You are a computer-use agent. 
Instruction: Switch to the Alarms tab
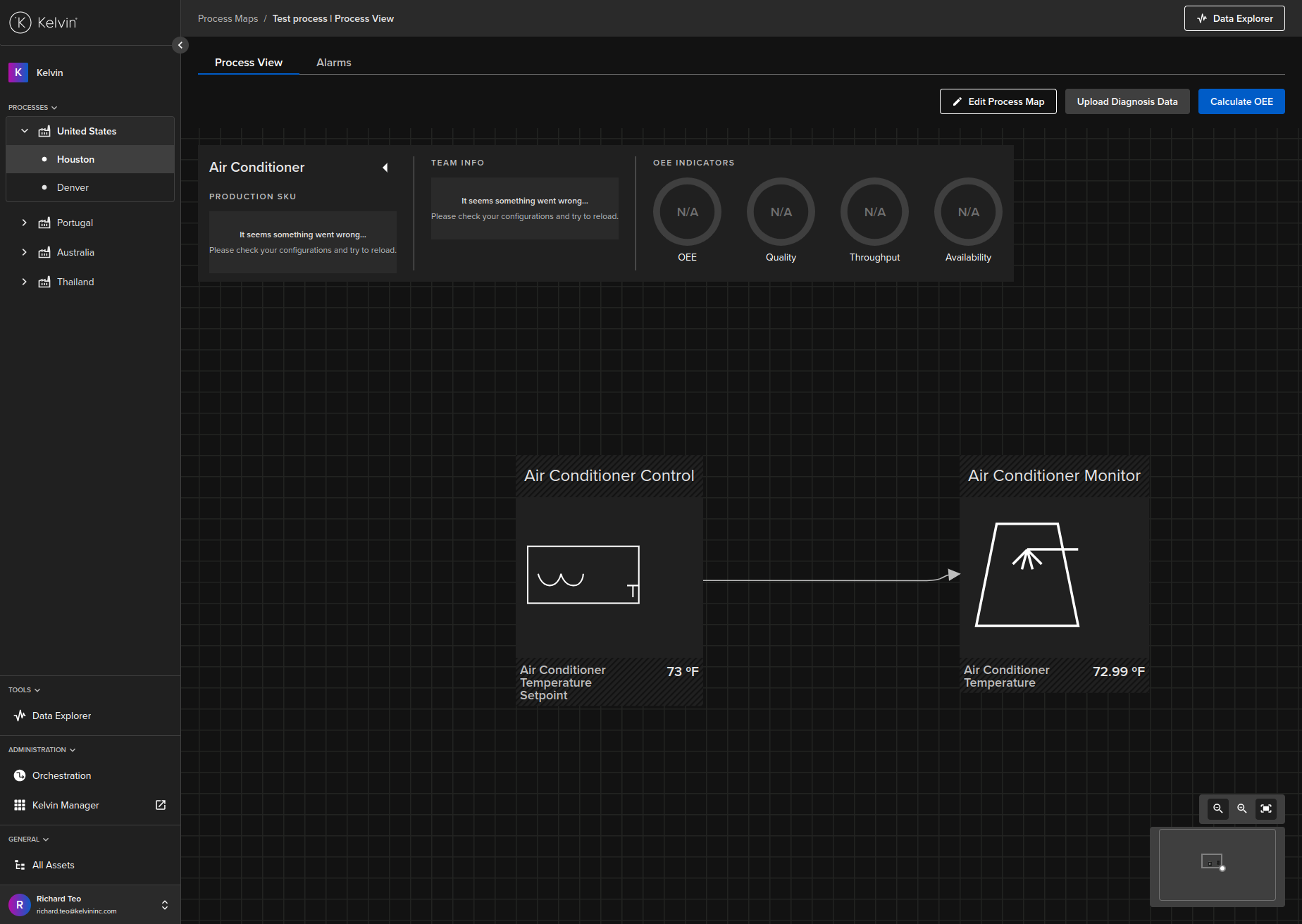tap(333, 62)
